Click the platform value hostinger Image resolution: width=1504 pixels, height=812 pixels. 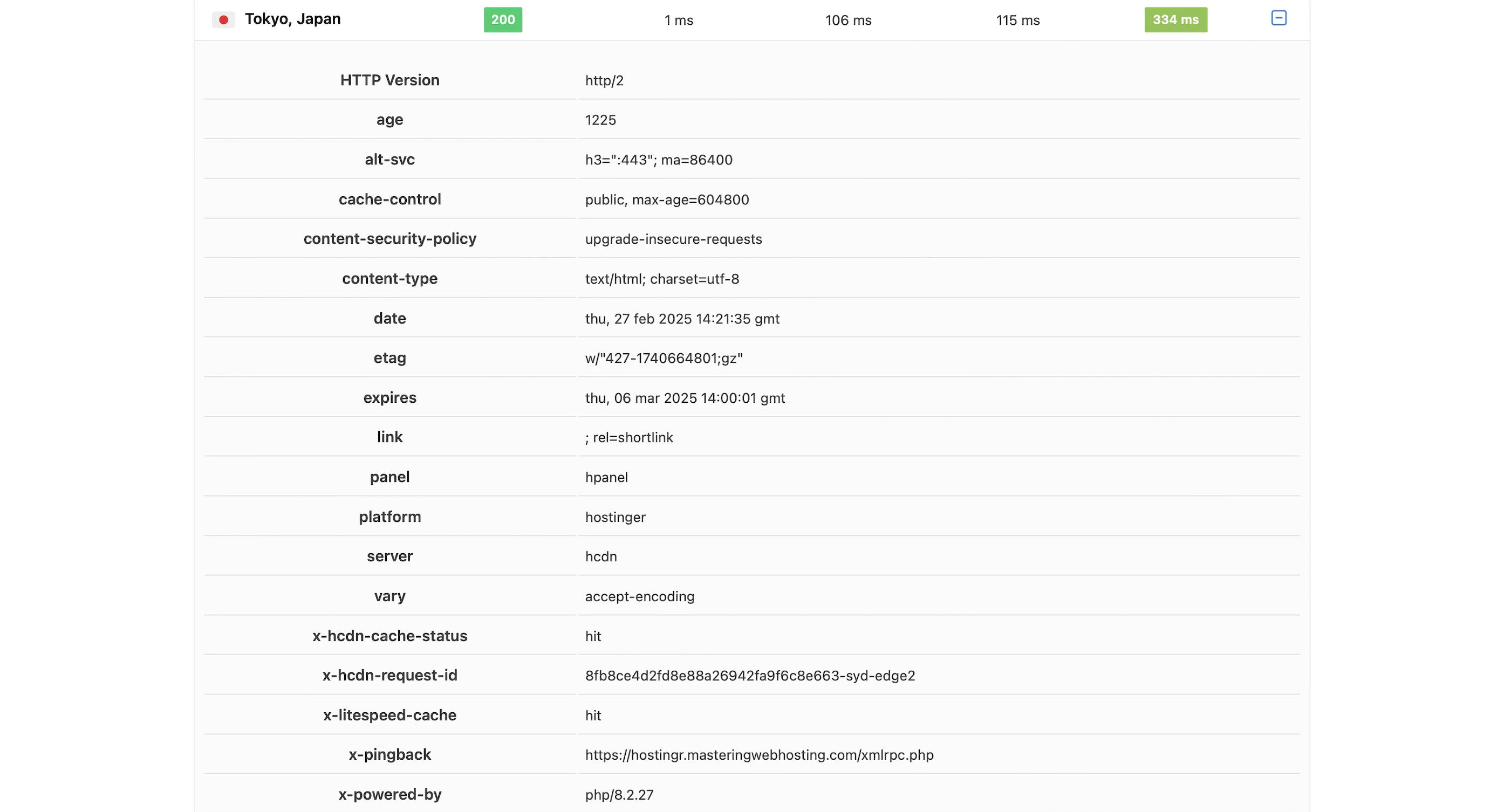click(615, 517)
